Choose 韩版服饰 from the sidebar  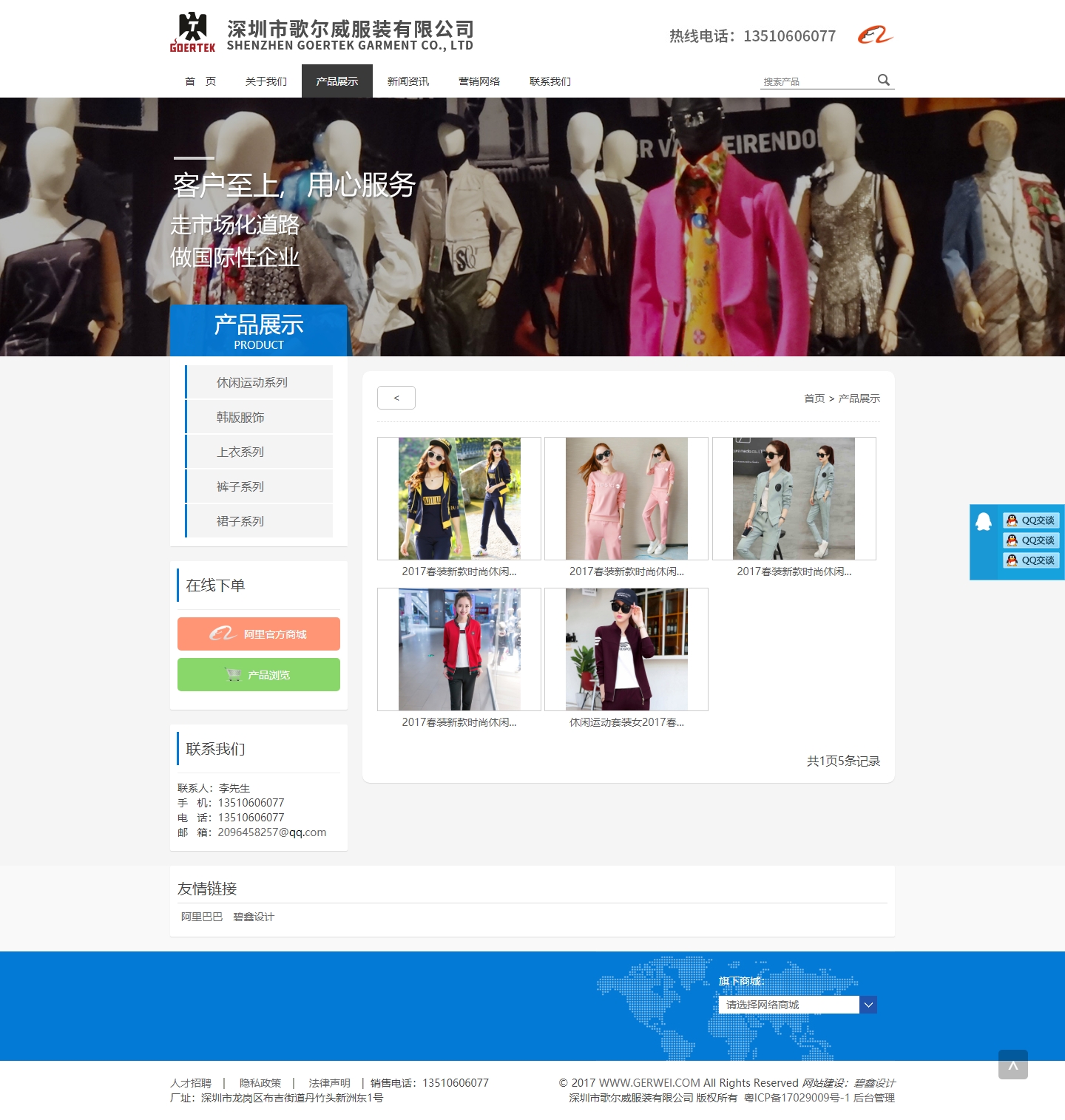[240, 417]
